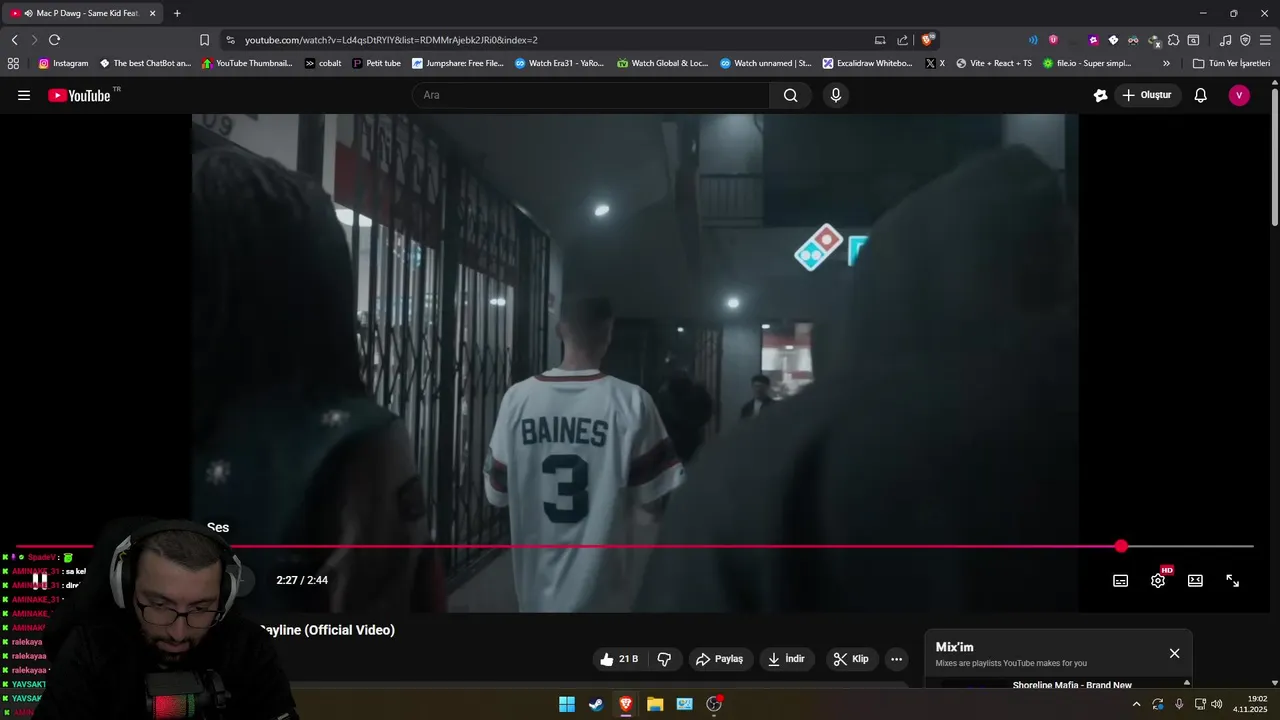Open Petit tube bookmark
This screenshot has height=720, width=1280.
pos(376,63)
